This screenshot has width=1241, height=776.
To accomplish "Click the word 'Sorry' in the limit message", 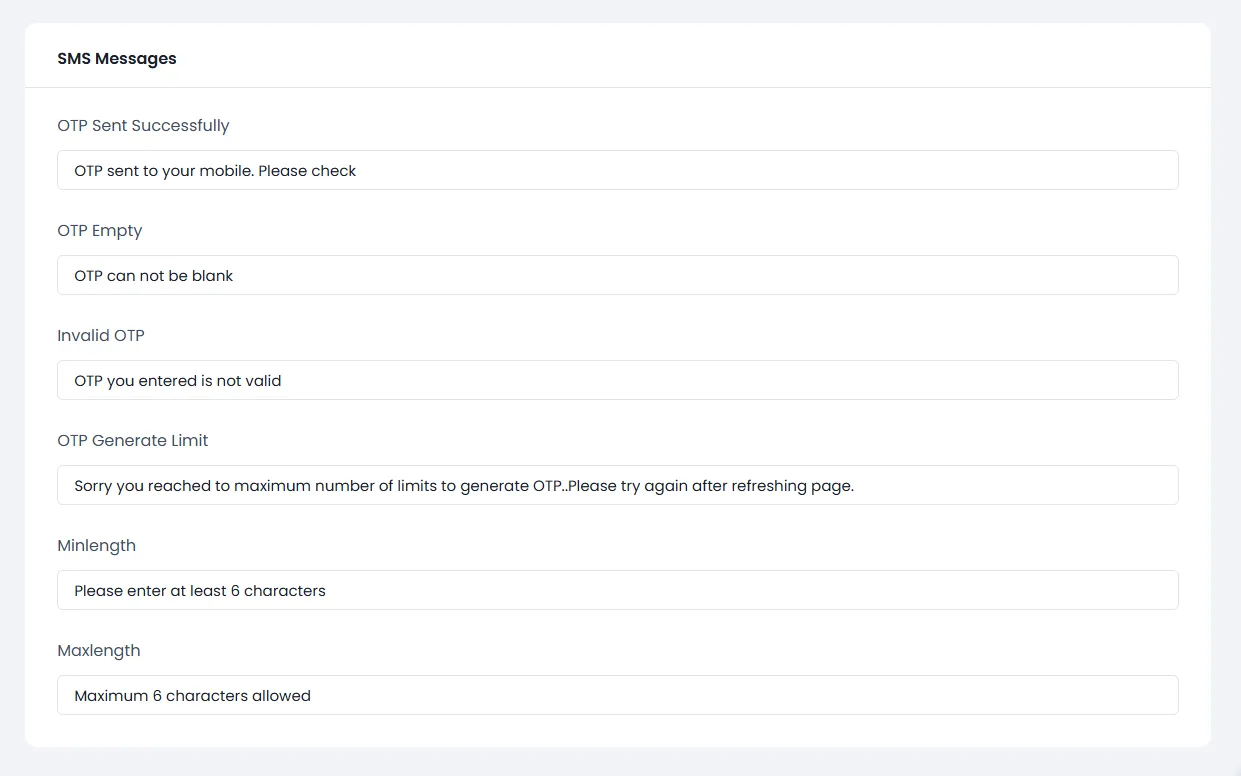I will pyautogui.click(x=93, y=486).
